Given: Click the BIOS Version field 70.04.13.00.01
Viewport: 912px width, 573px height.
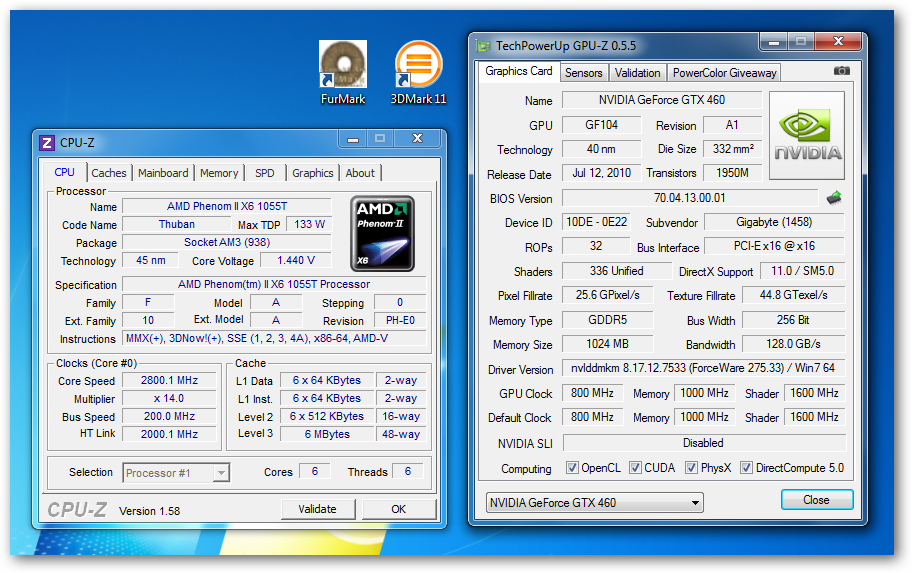Looking at the screenshot, I should [690, 198].
